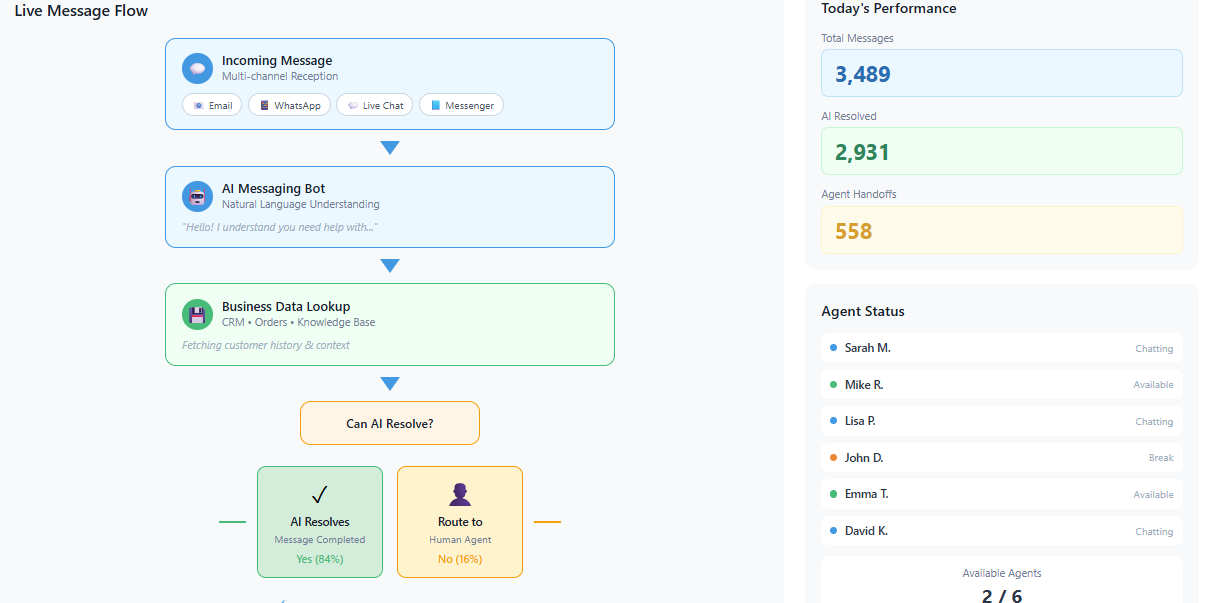Image resolution: width=1210 pixels, height=603 pixels.
Task: Click the orange status dot beside John D.
Action: tap(833, 458)
